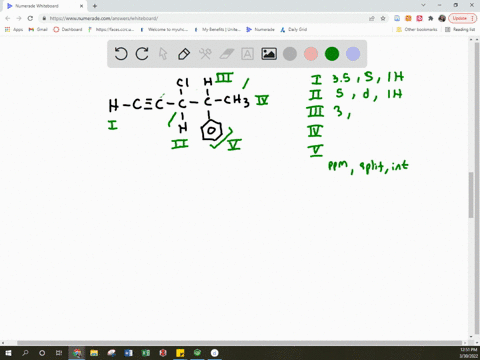This screenshot has width=480, height=360.
Task: Open the Welcome to myuhc bookmark
Action: pyautogui.click(x=164, y=29)
